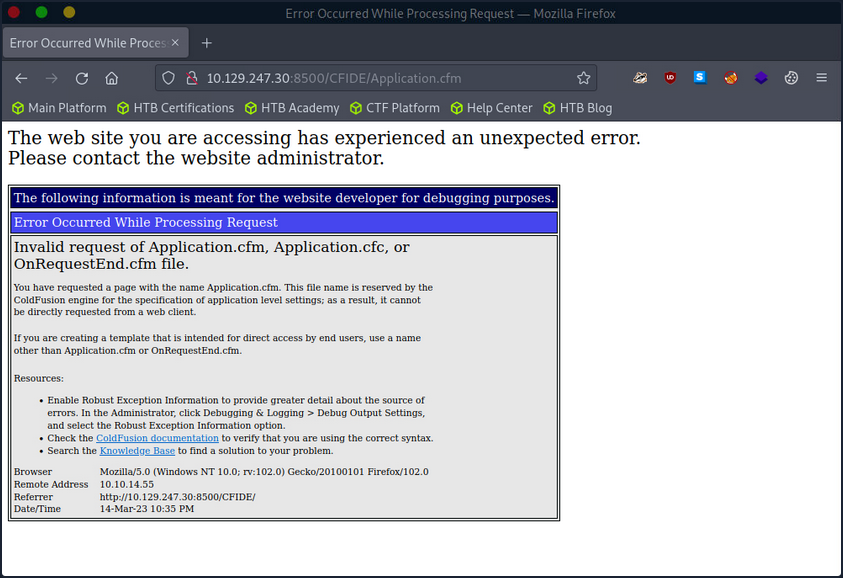Open a new tab with plus button

207,43
